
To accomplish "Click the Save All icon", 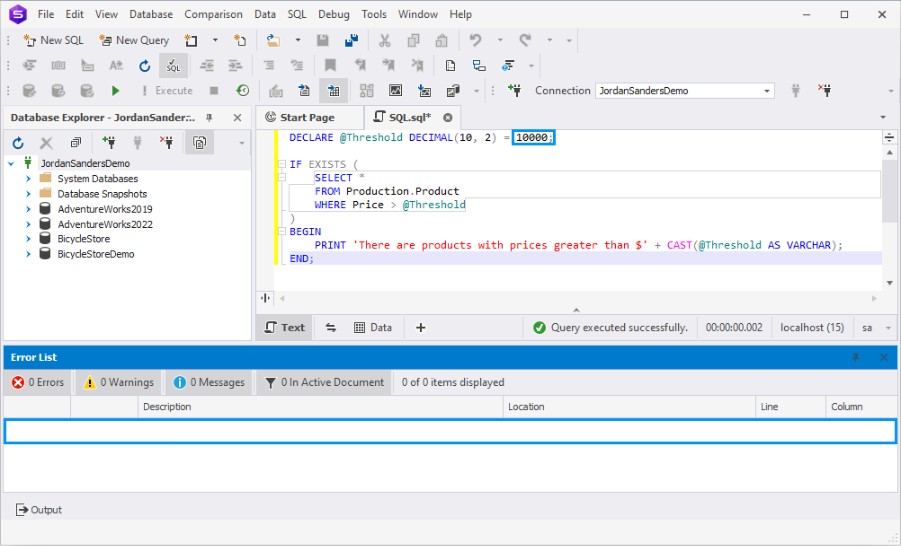I will pos(351,40).
